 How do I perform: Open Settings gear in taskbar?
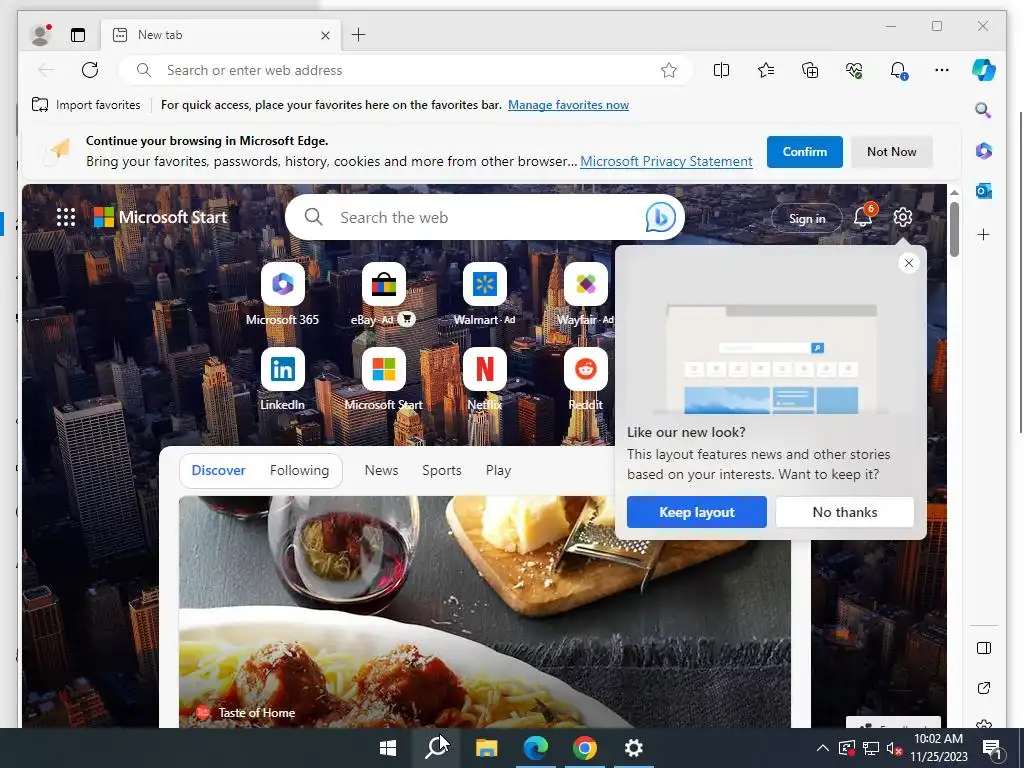pos(633,748)
